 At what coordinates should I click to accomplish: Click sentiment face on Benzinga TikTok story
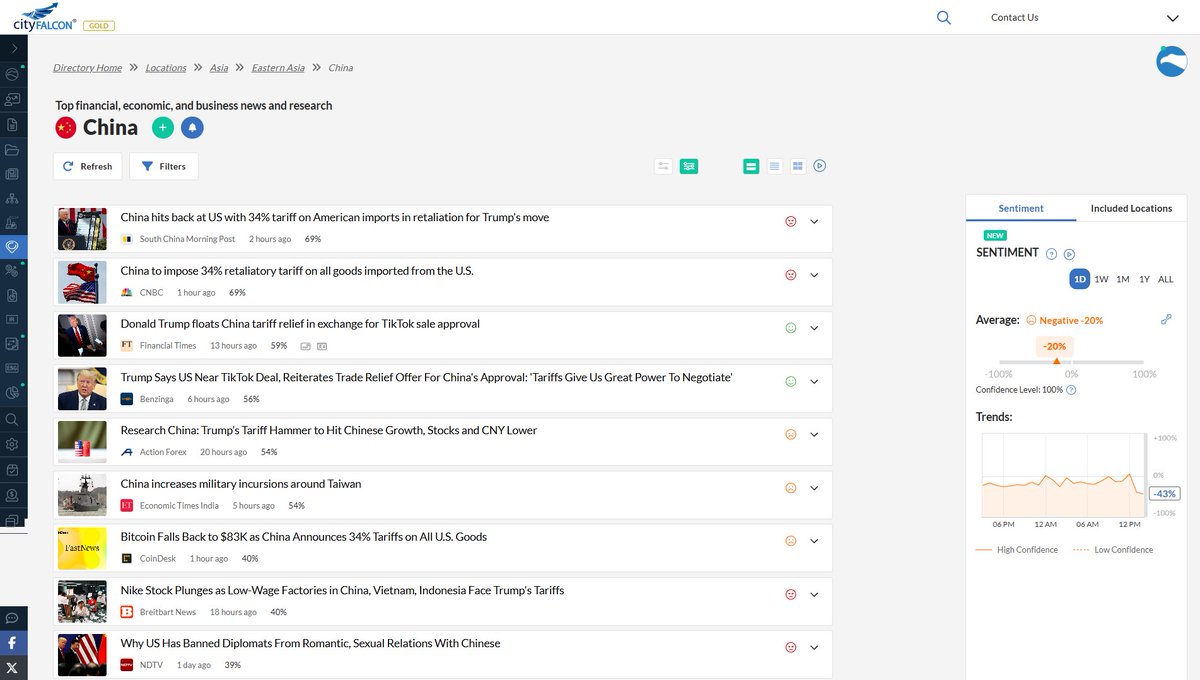791,381
